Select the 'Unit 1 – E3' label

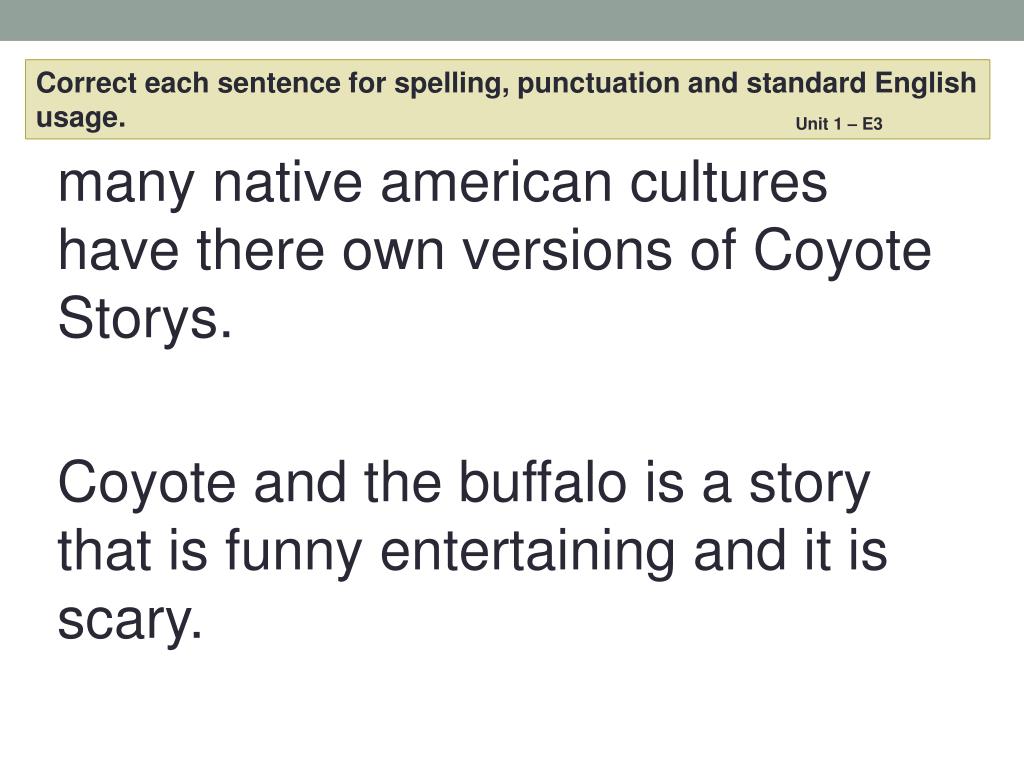(839, 123)
